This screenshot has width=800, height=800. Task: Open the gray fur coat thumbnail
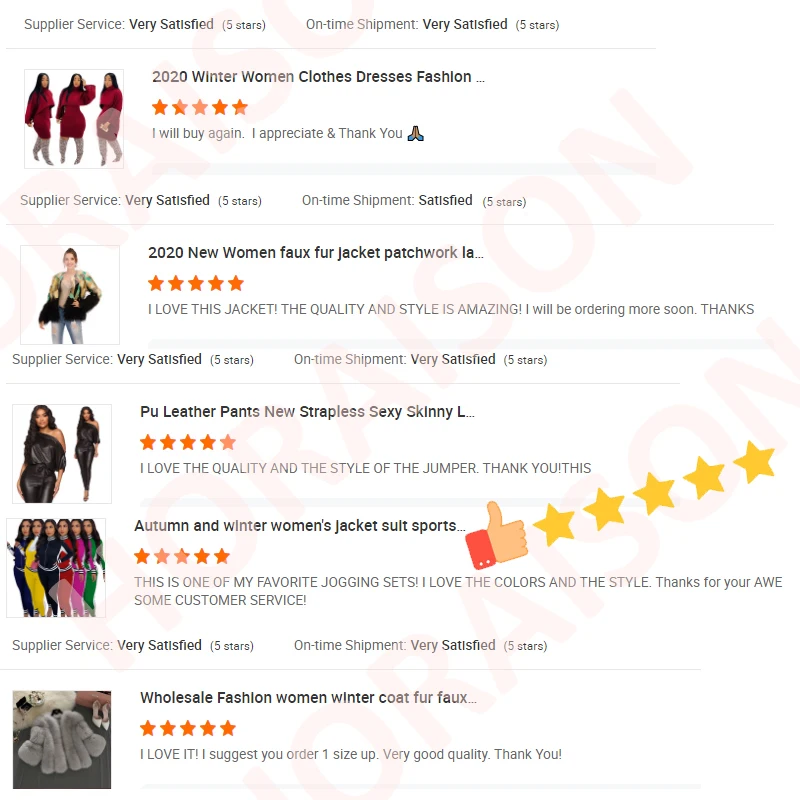point(62,740)
